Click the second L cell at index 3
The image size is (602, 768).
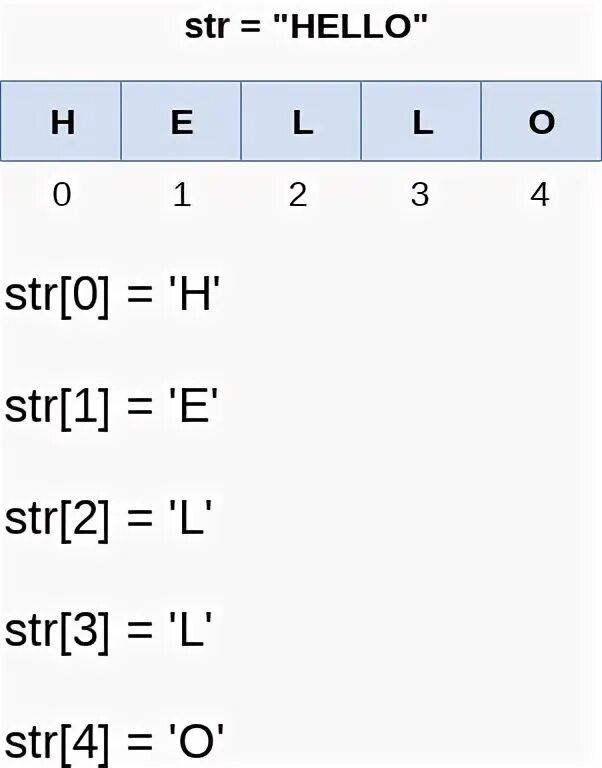coord(421,122)
